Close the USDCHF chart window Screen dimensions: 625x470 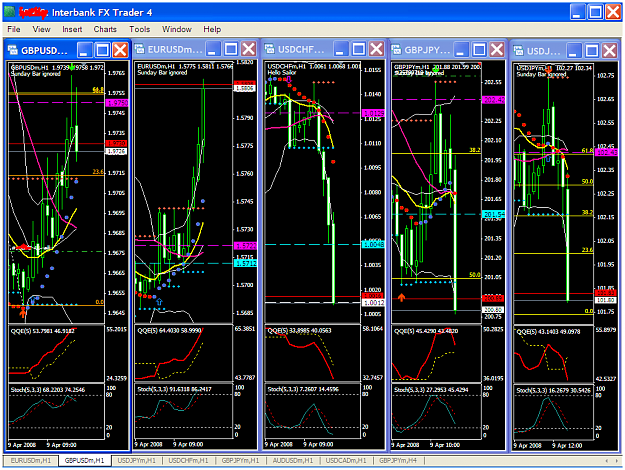(376, 49)
